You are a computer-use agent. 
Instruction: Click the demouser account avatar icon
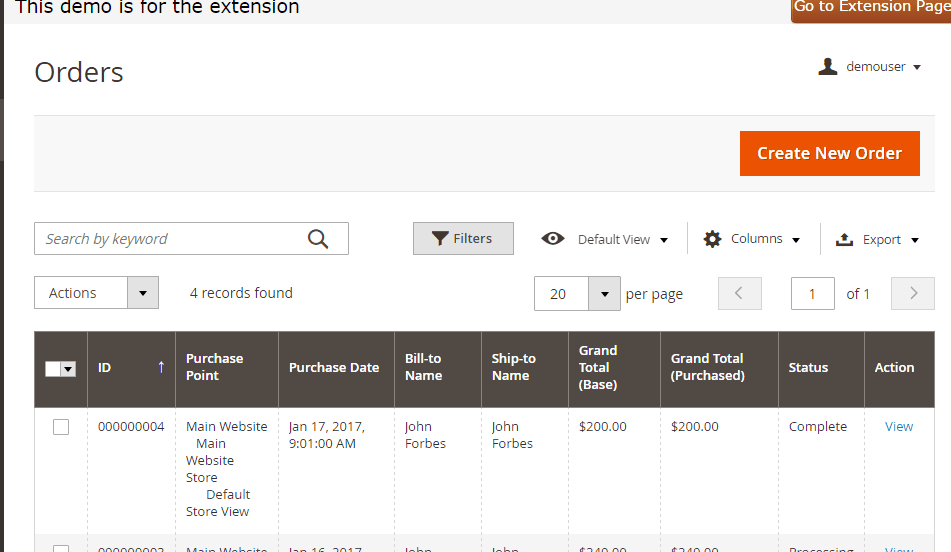(827, 67)
